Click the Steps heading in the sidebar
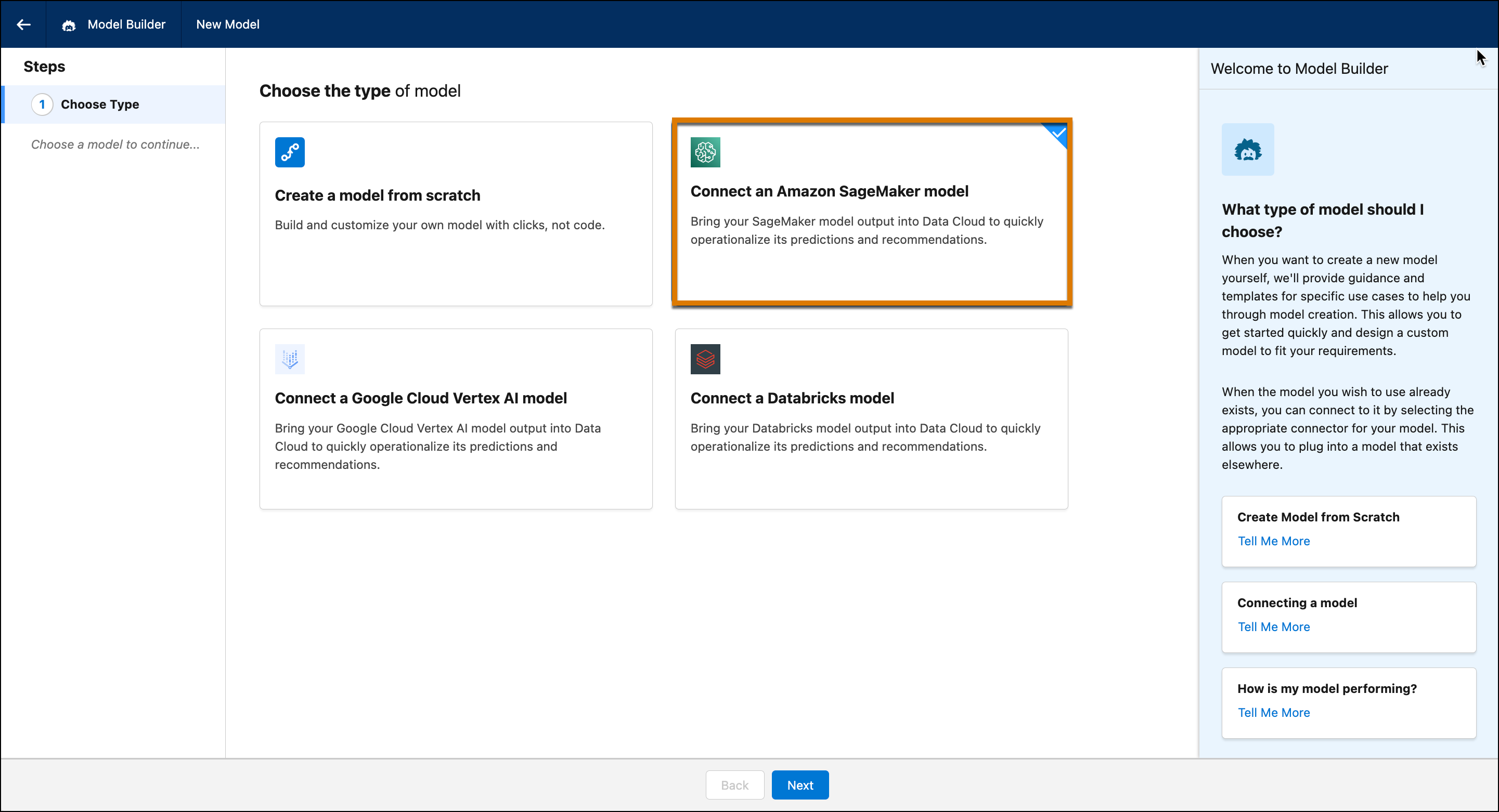 [x=44, y=67]
